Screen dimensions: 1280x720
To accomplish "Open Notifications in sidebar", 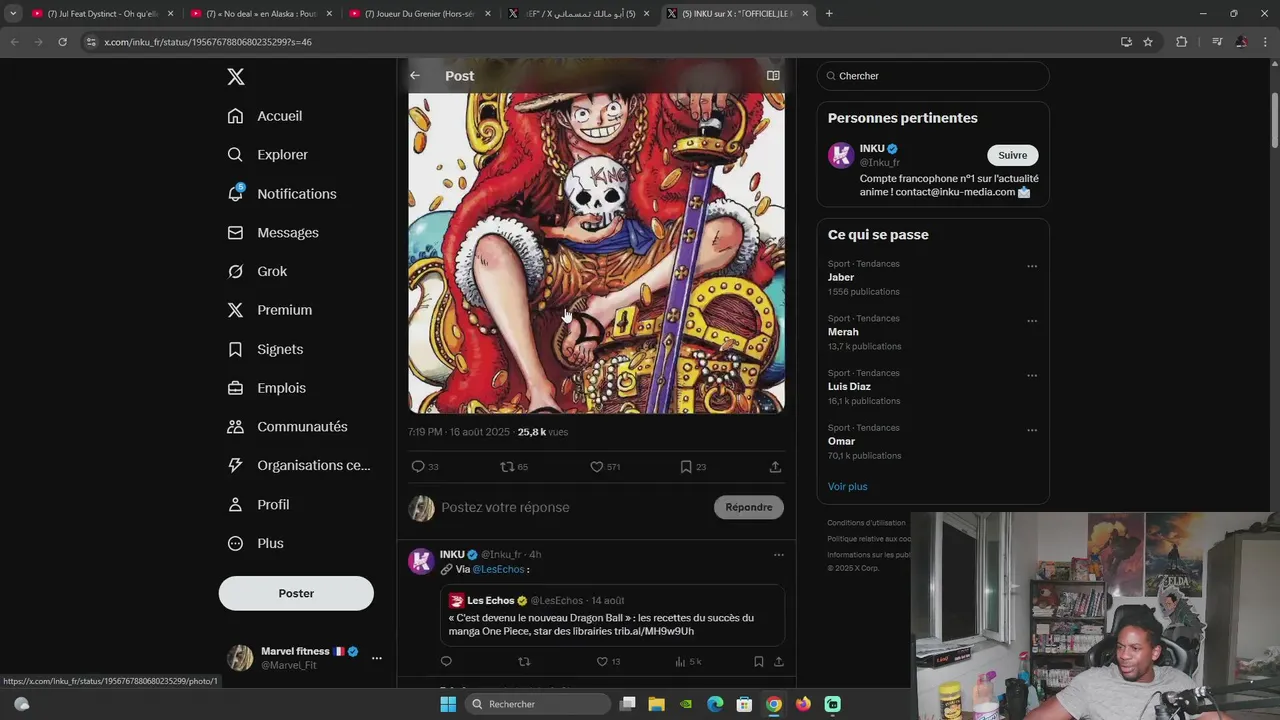I will pyautogui.click(x=282, y=194).
